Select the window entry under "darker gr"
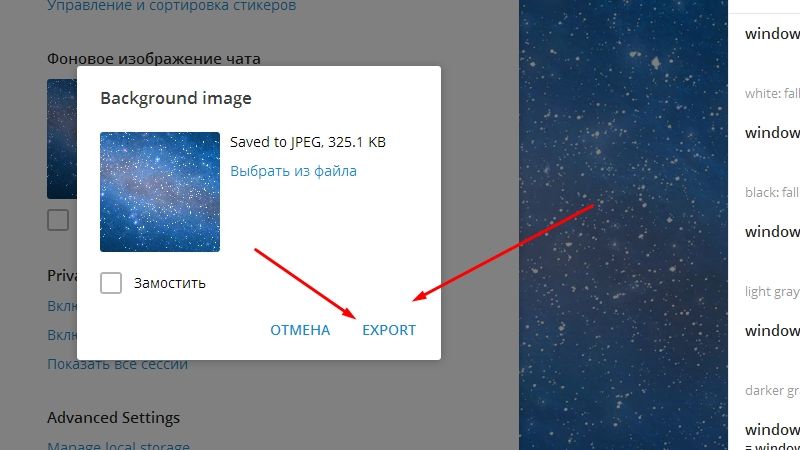 772,430
